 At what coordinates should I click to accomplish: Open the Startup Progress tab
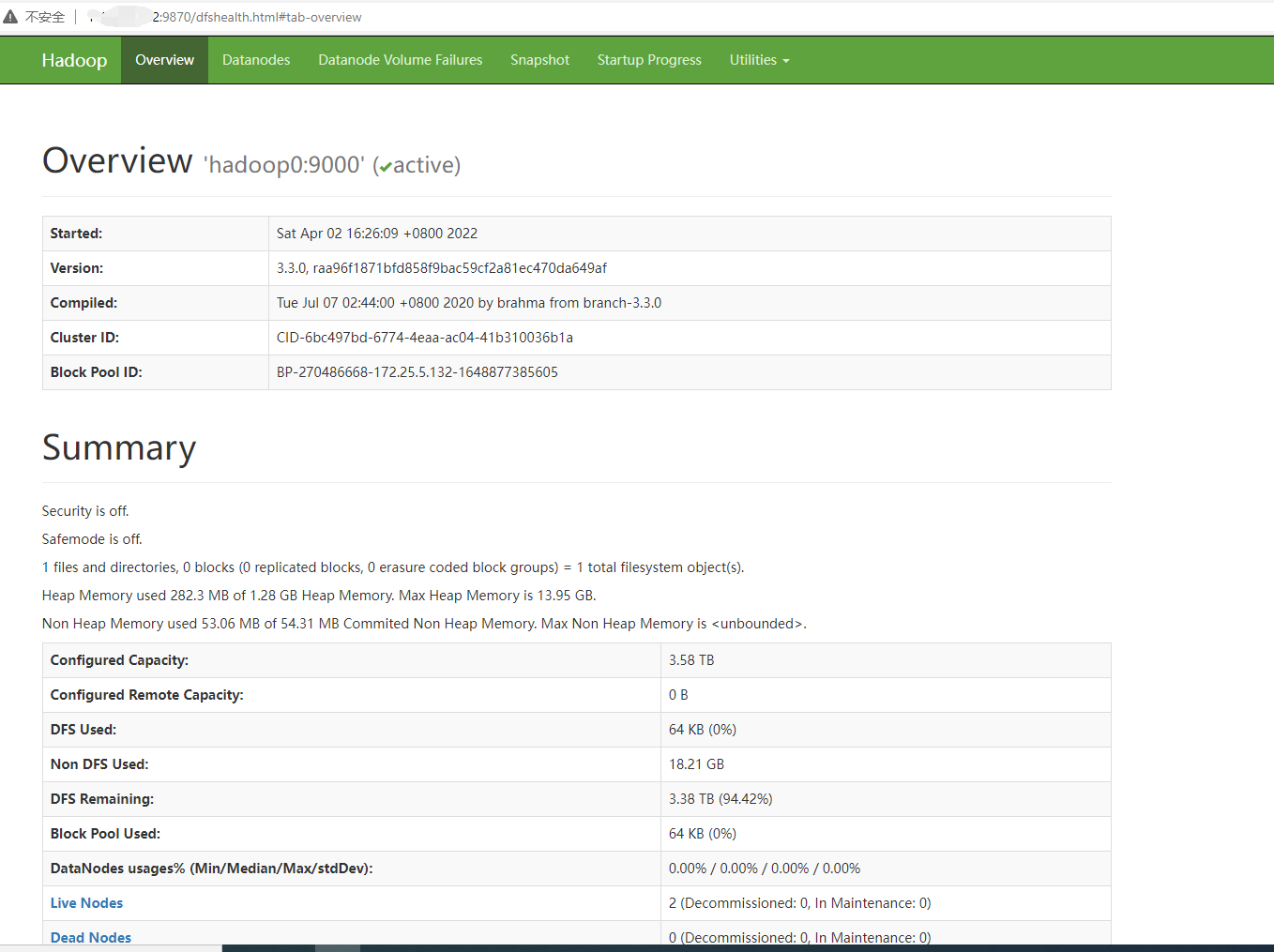point(649,60)
